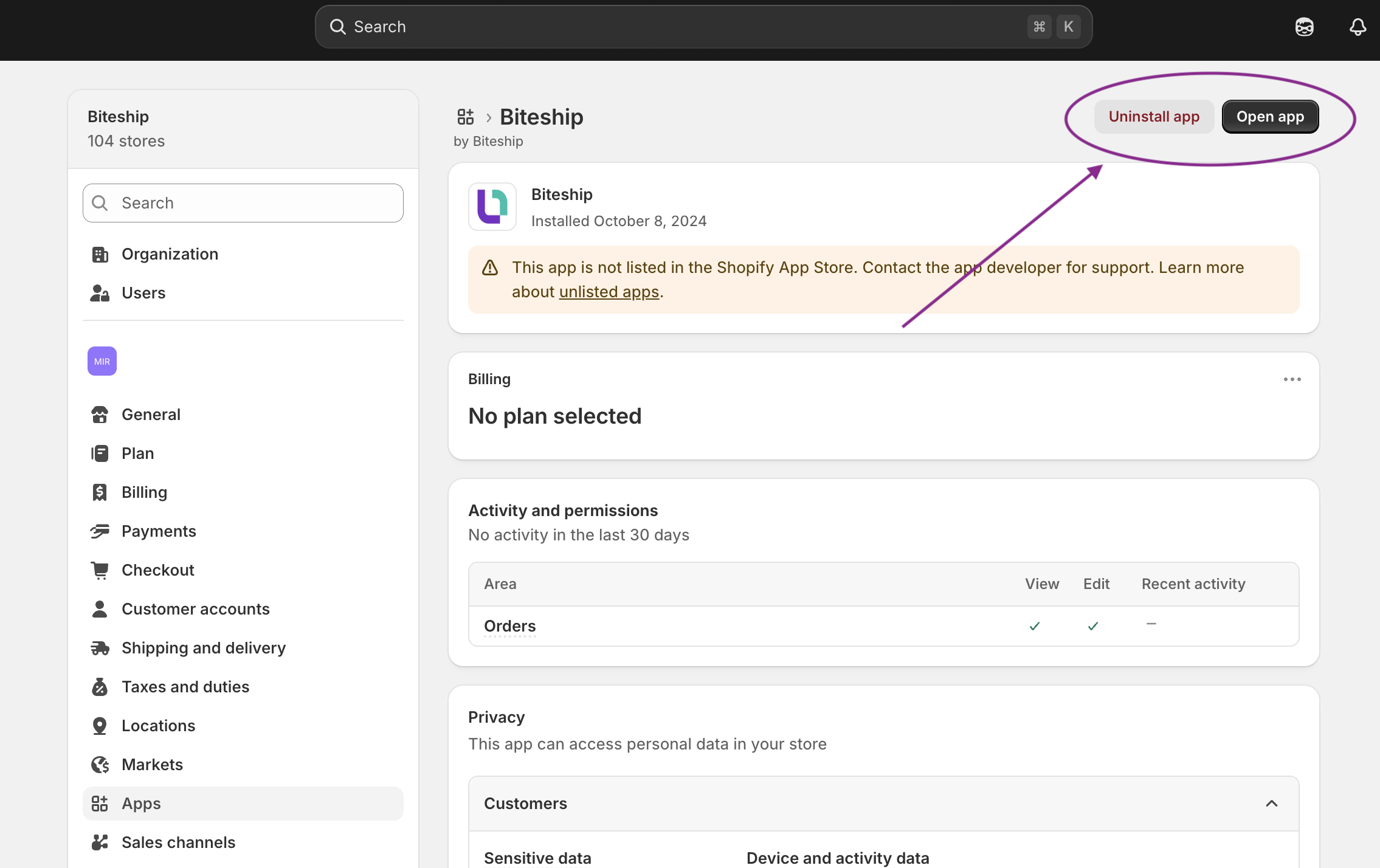Open Users settings
This screenshot has width=1380, height=868.
[x=243, y=293]
